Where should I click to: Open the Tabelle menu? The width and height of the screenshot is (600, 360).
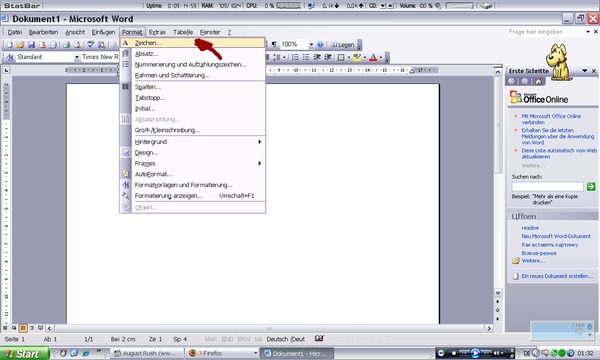pos(183,32)
